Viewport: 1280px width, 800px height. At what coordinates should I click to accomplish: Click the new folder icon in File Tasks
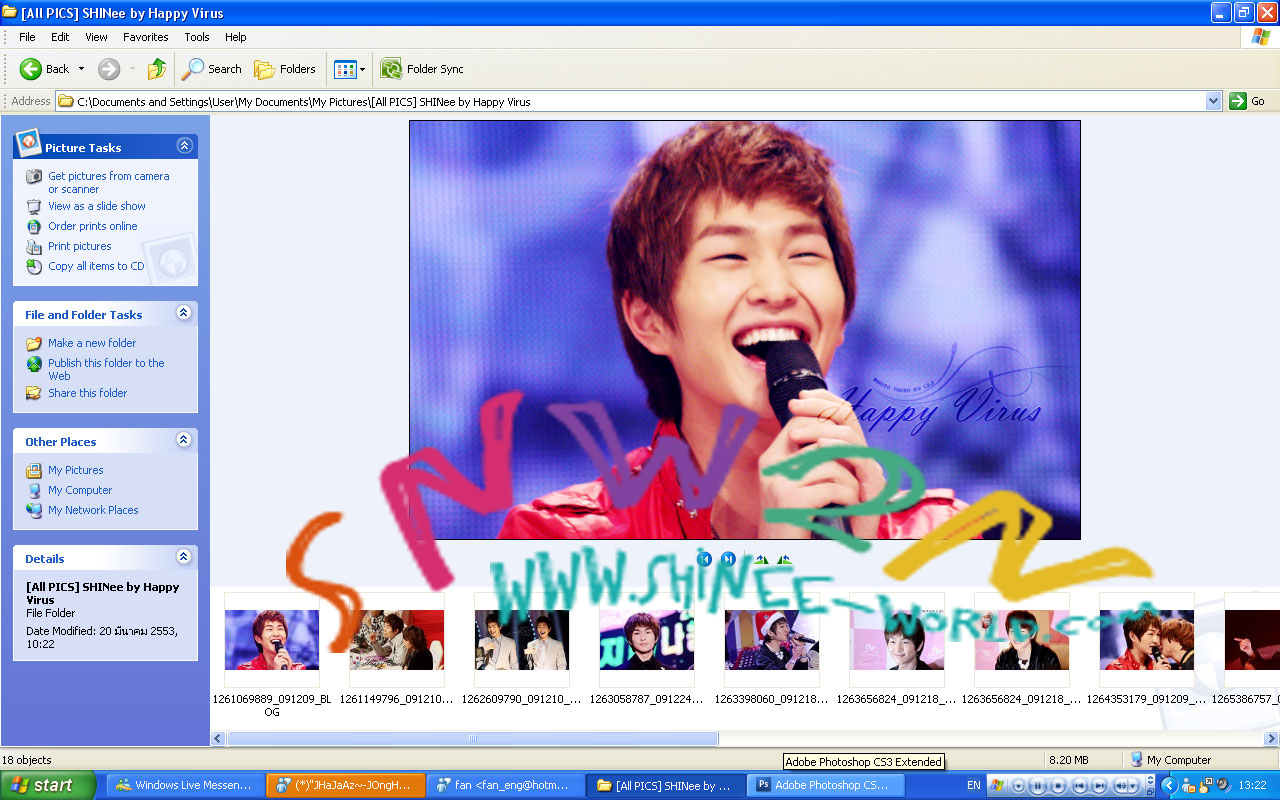point(34,343)
